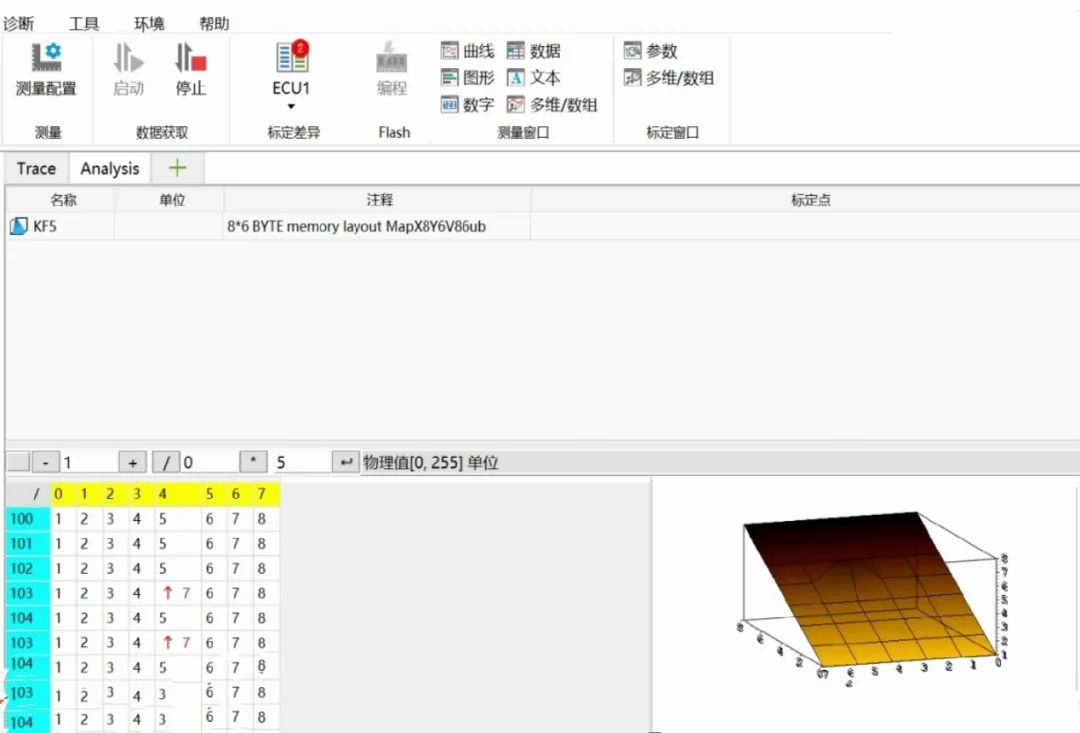Open a 文本 text measurement window
This screenshot has height=733, width=1080.
coord(534,78)
